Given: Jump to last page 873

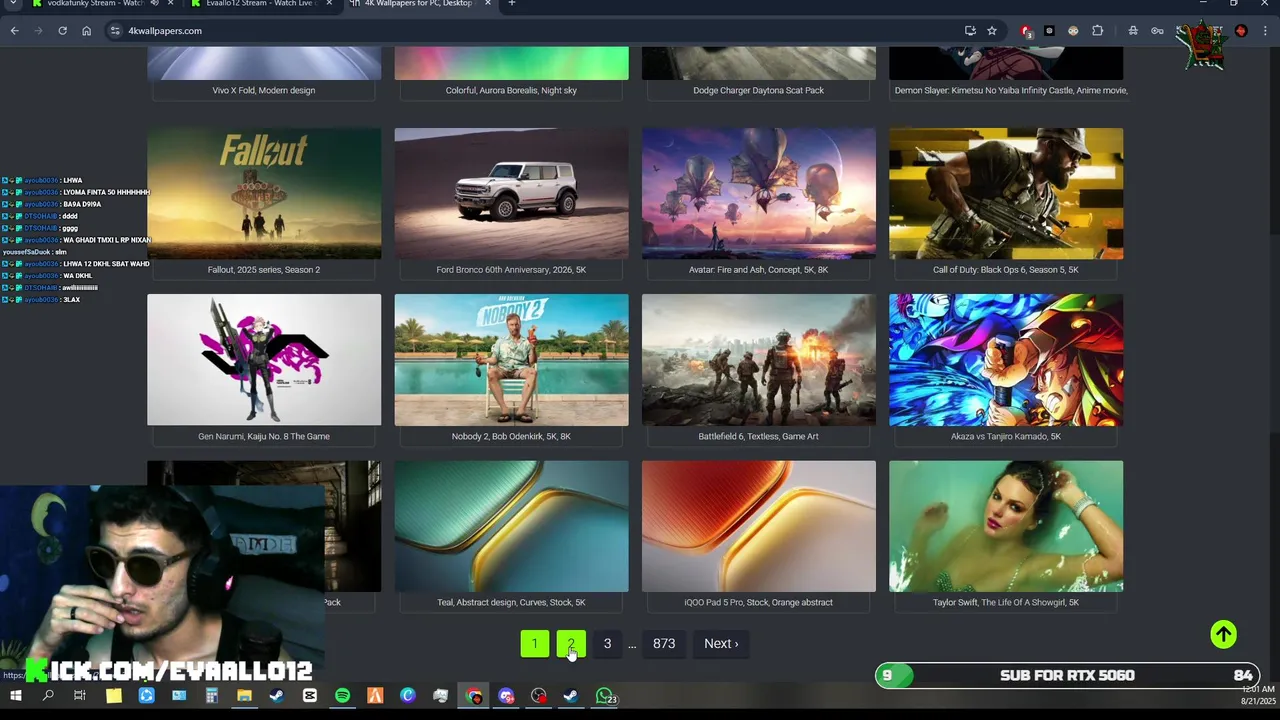Looking at the screenshot, I should click(x=664, y=644).
